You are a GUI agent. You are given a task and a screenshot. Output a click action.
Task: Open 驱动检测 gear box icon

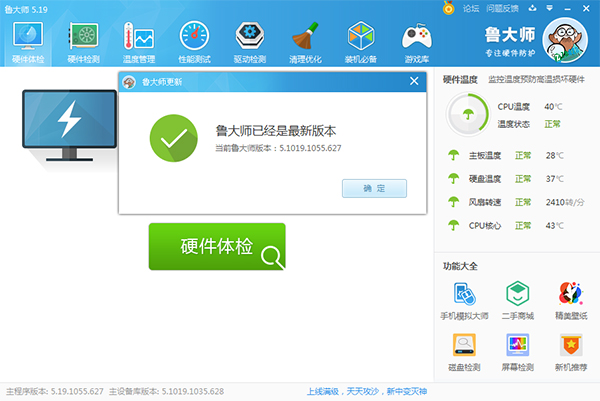pos(249,36)
